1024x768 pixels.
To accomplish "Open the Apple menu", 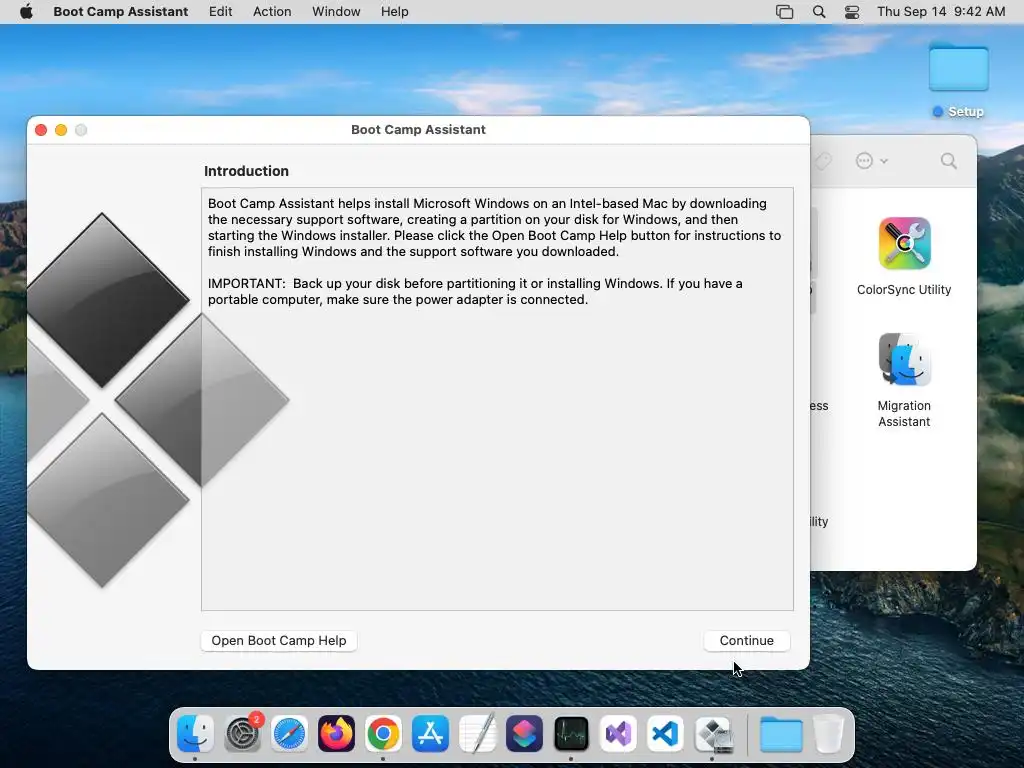I will click(26, 12).
